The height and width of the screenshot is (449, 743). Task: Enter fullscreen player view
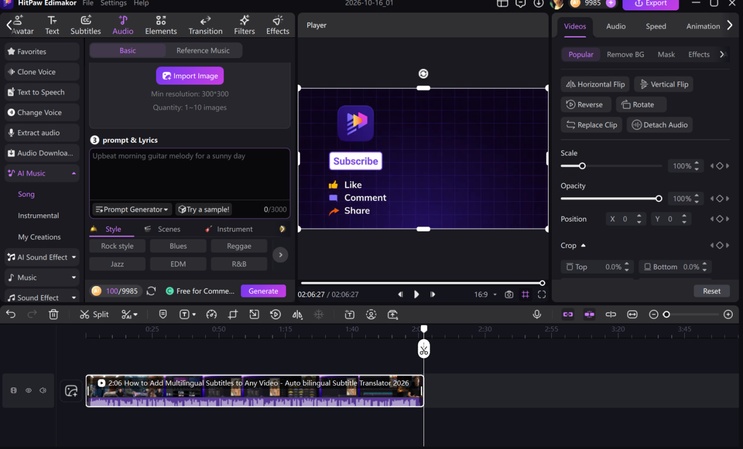[x=542, y=295]
